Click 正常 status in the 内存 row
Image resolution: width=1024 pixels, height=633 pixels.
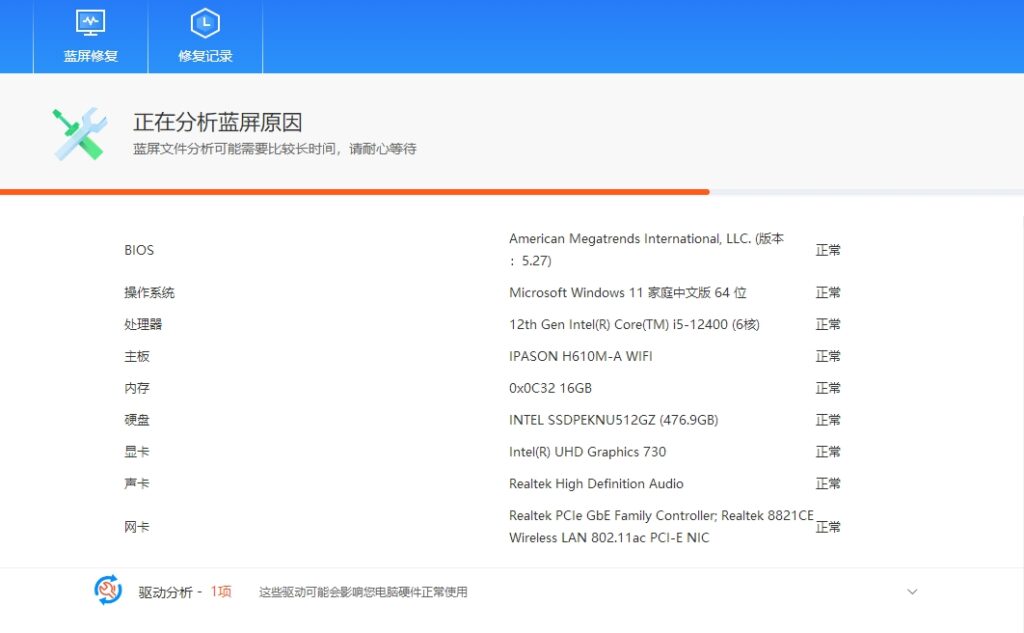click(x=828, y=388)
